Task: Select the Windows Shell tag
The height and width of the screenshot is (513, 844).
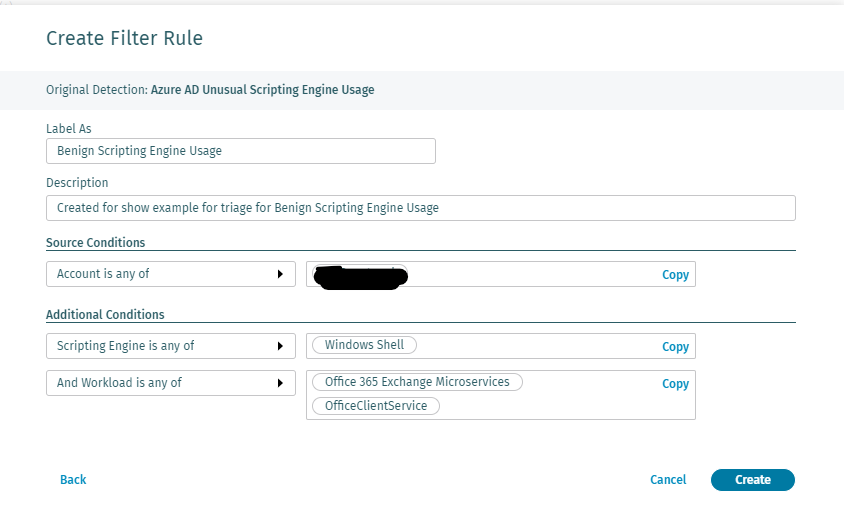Action: [364, 345]
